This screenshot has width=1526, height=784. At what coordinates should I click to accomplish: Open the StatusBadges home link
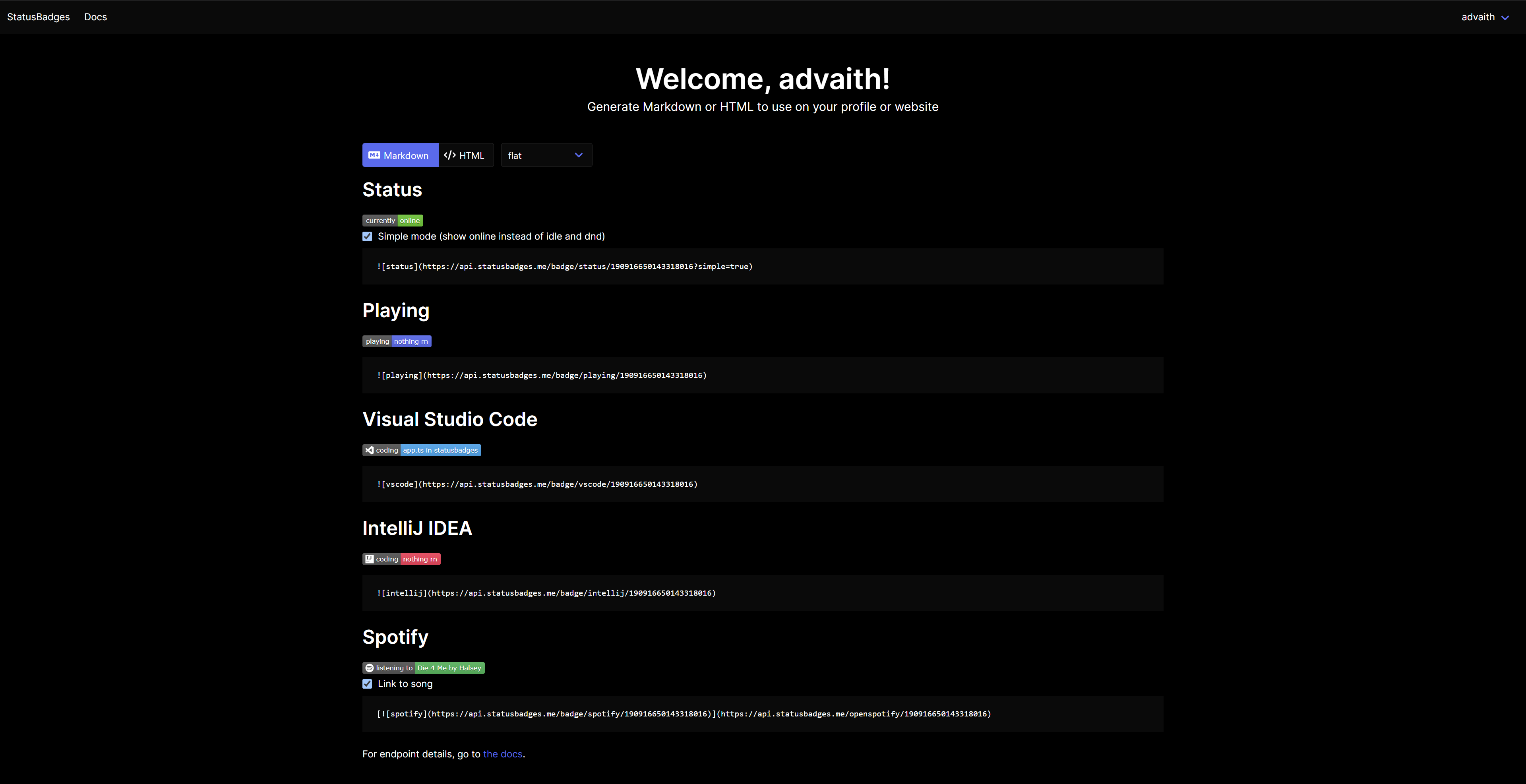[x=39, y=17]
